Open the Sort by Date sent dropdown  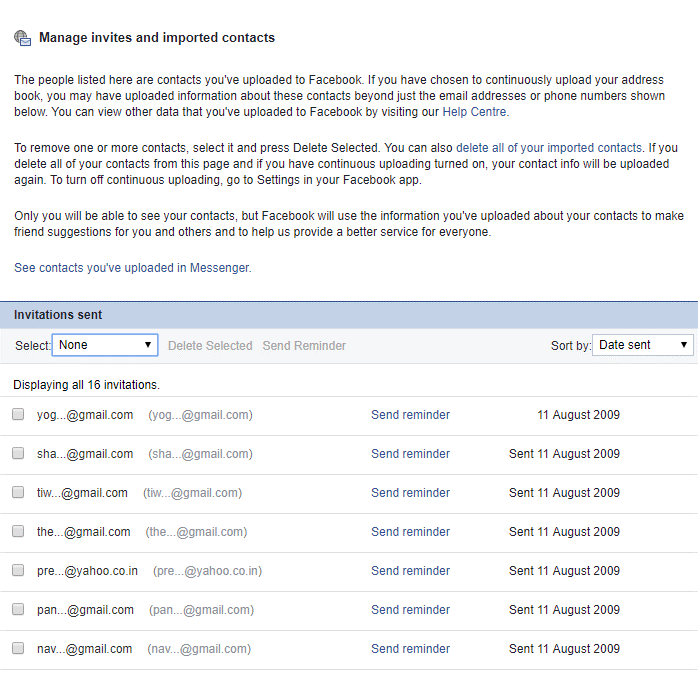pyautogui.click(x=642, y=345)
